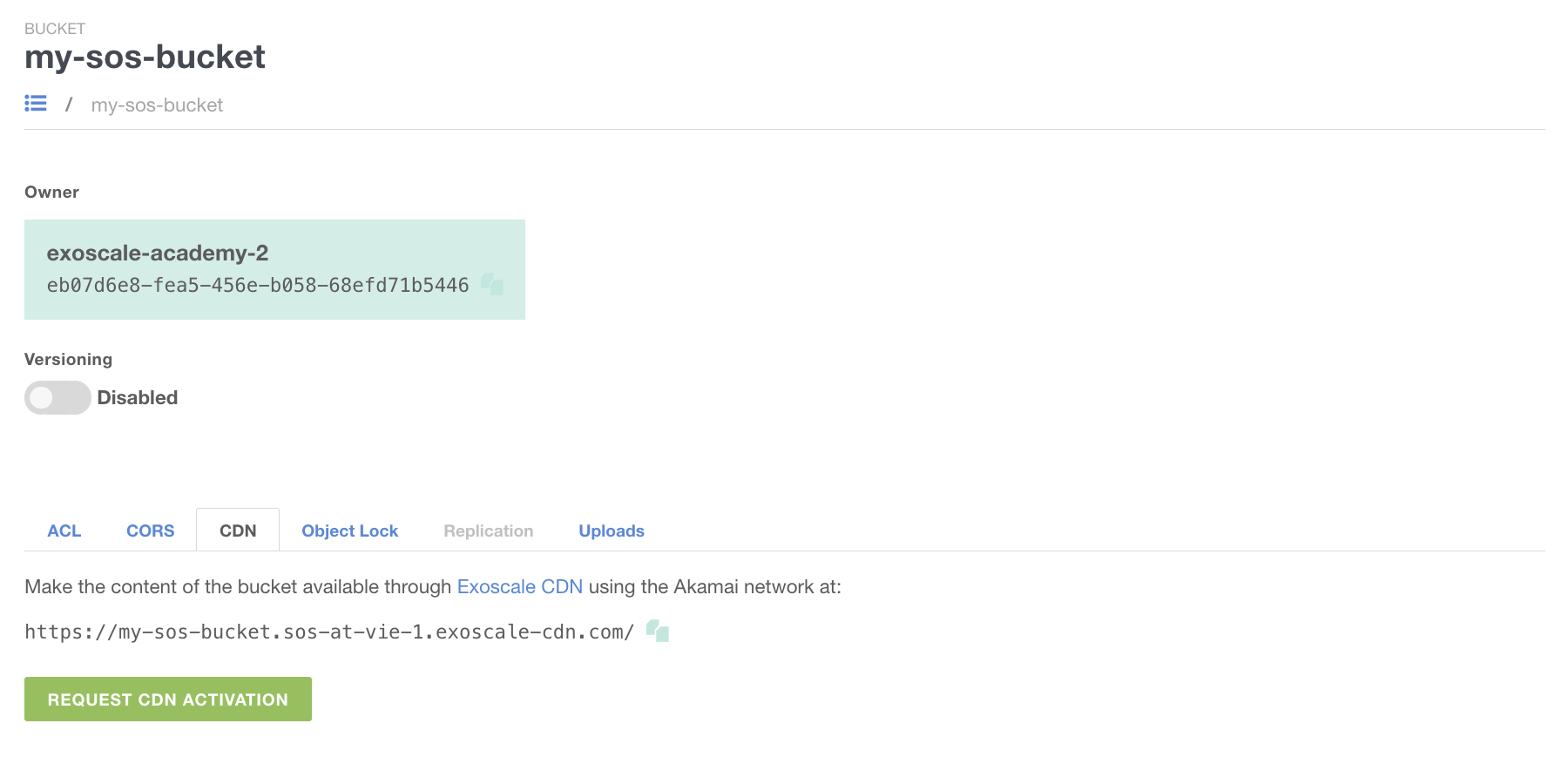Click the Versioning section heading
This screenshot has width=1568, height=784.
[x=68, y=359]
